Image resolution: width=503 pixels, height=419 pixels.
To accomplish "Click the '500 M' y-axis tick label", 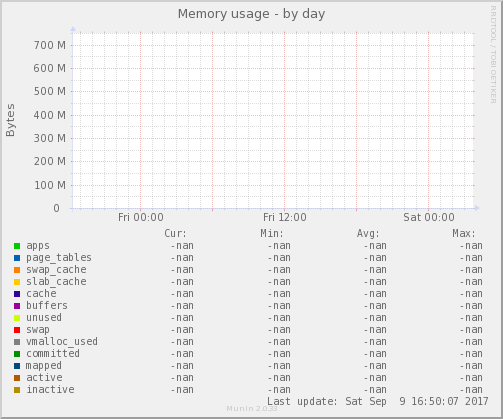I will [x=50, y=92].
